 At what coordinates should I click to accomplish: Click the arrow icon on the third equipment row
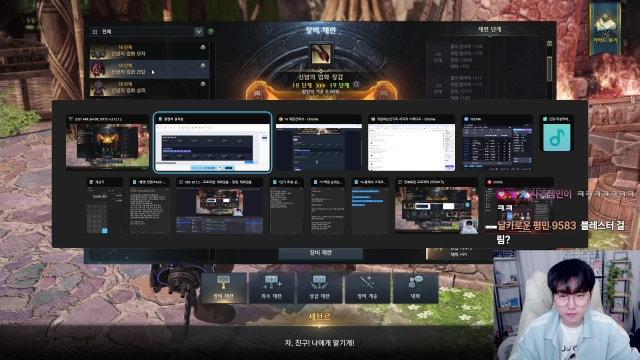(x=203, y=84)
